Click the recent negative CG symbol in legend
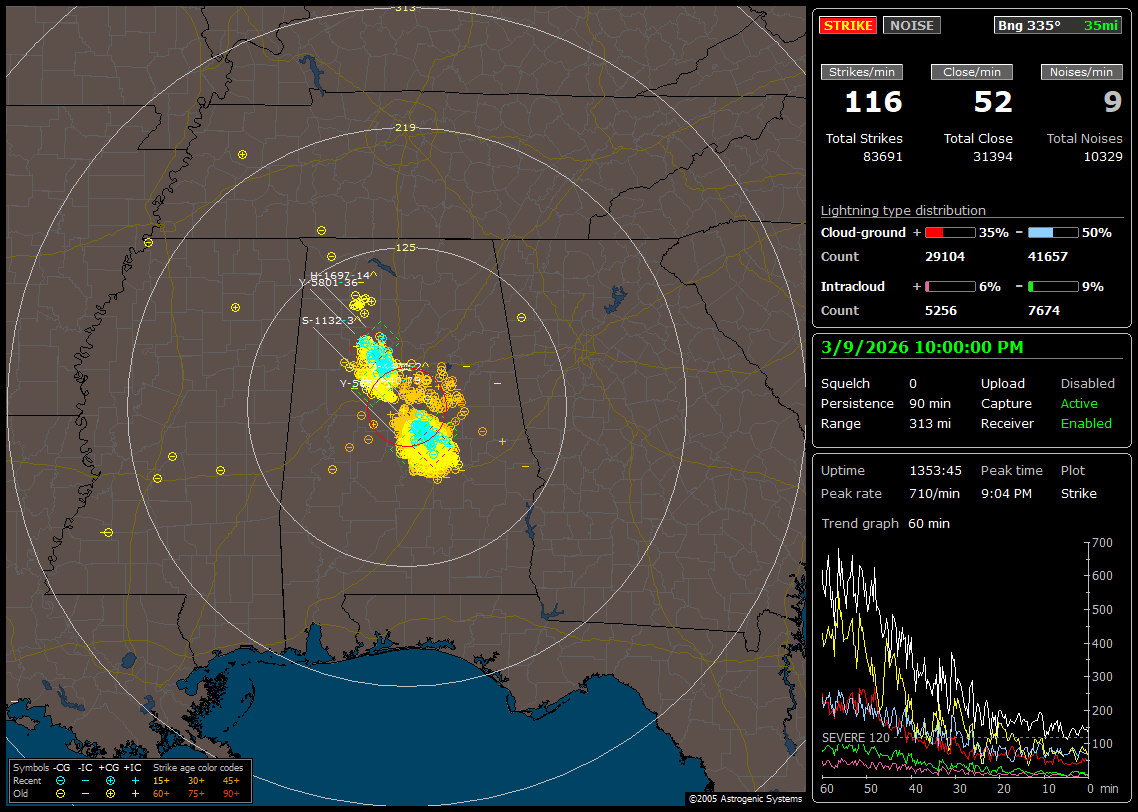 coord(61,780)
